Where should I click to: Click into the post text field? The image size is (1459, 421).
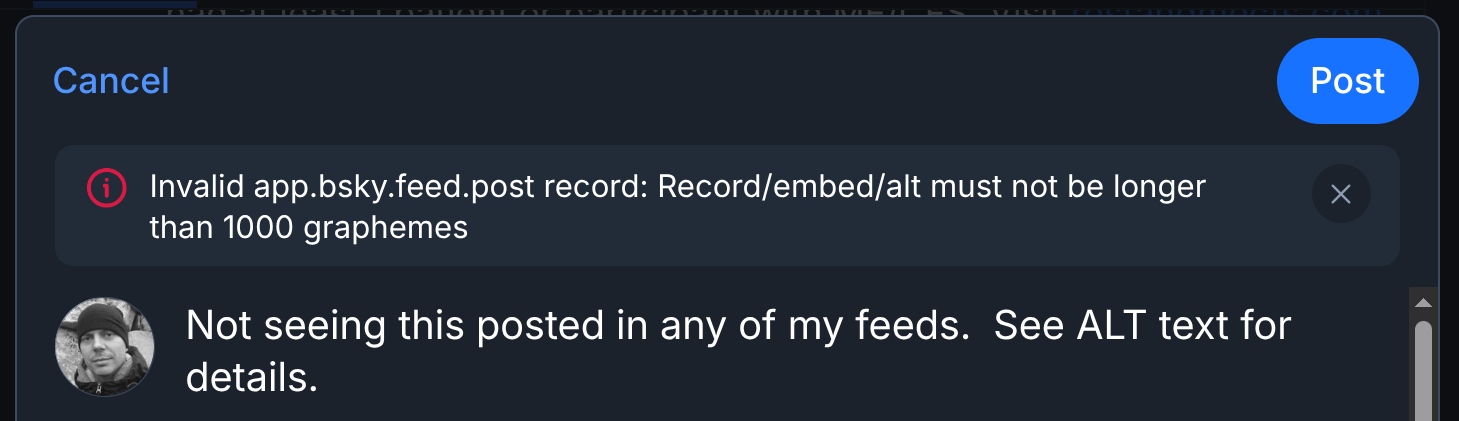pos(738,351)
